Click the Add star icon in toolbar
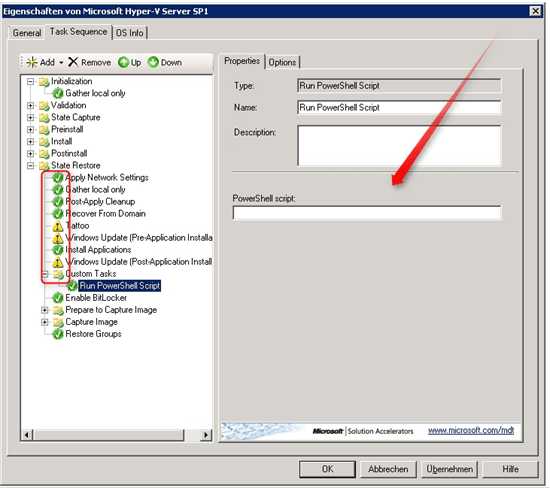The height and width of the screenshot is (488, 550). pyautogui.click(x=32, y=62)
